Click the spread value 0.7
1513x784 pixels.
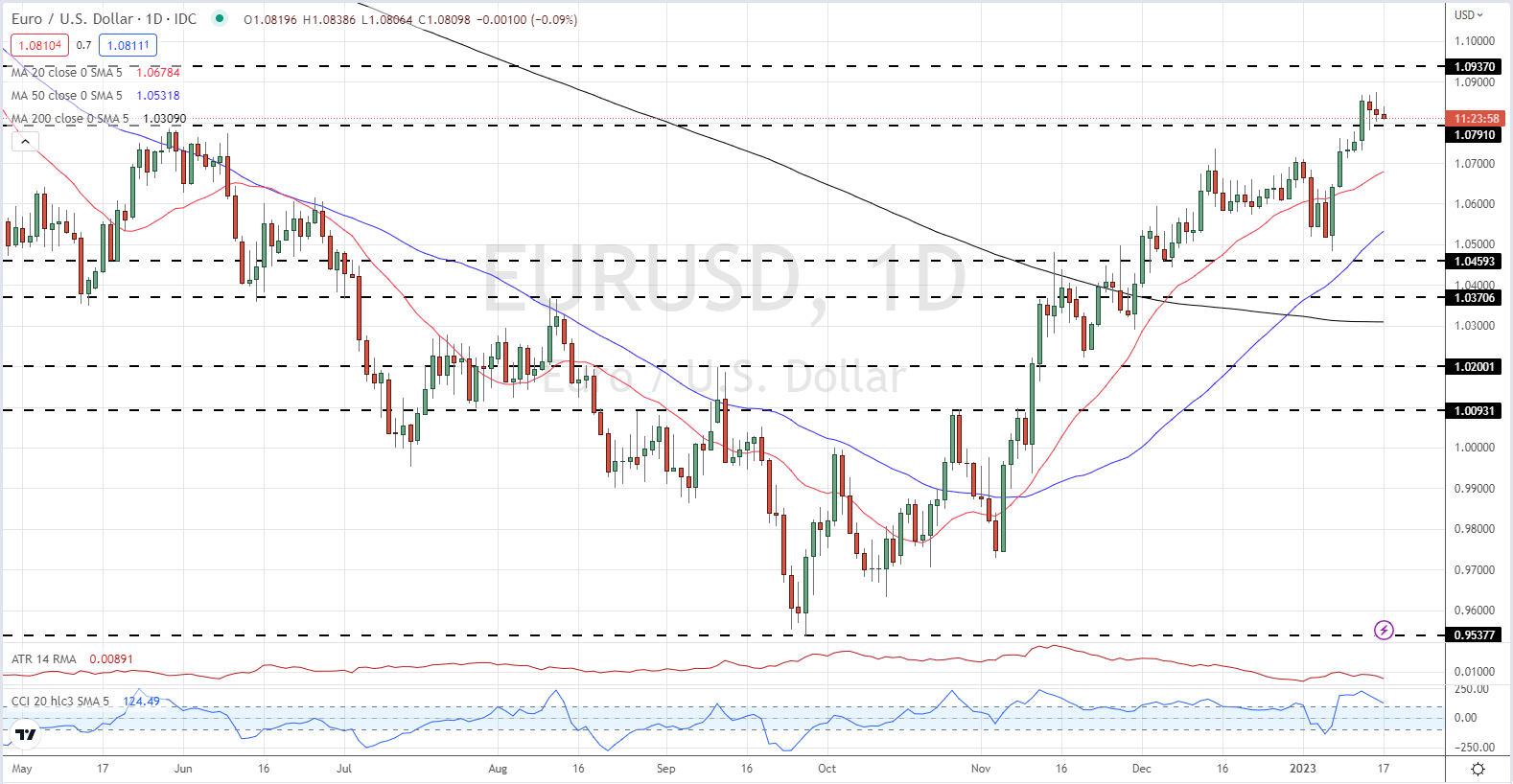pos(84,45)
